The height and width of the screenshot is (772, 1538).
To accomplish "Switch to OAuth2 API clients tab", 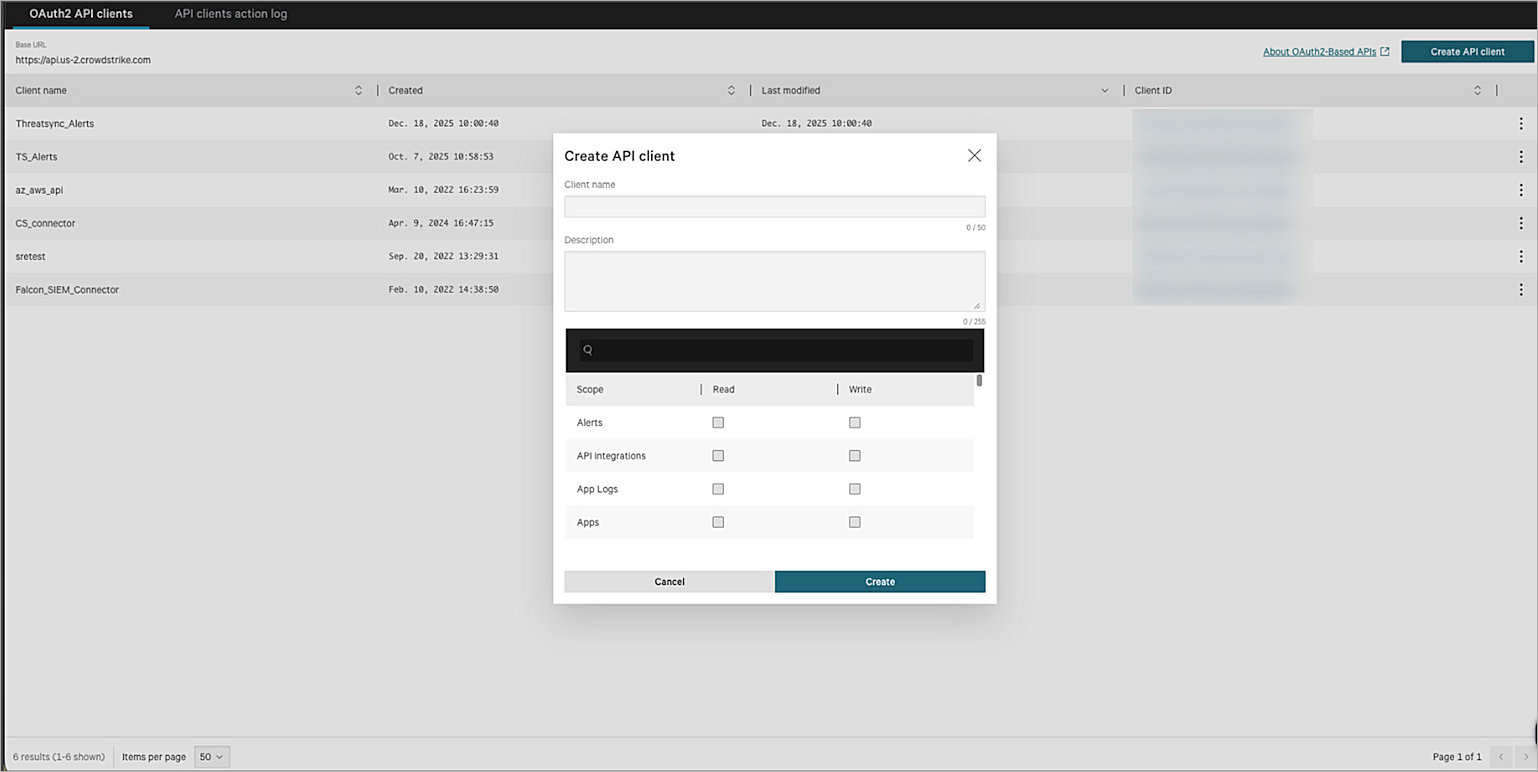I will click(81, 14).
